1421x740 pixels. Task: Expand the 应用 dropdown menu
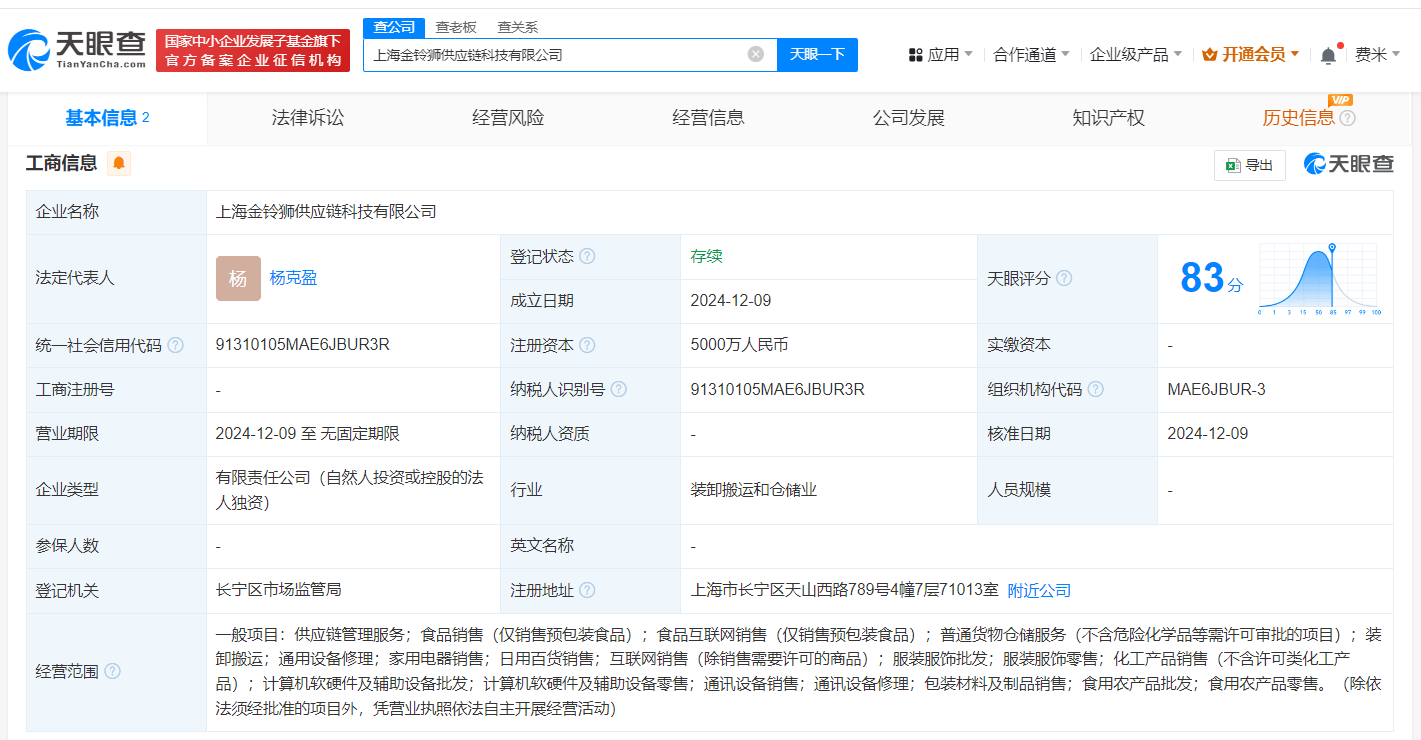940,55
